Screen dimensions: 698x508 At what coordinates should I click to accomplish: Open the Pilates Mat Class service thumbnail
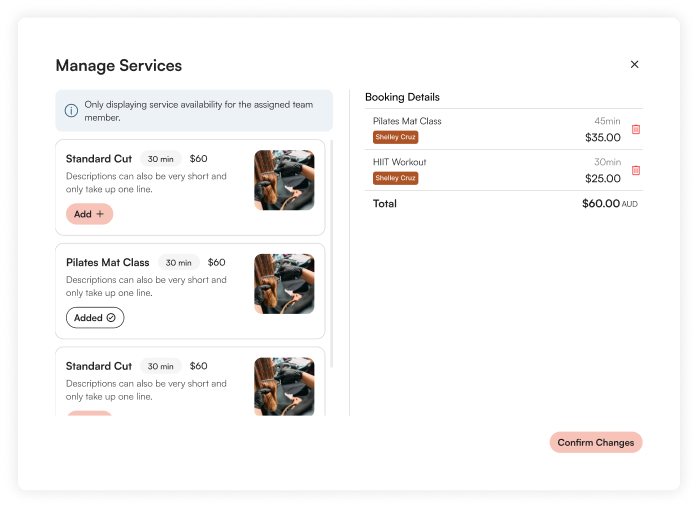point(284,284)
